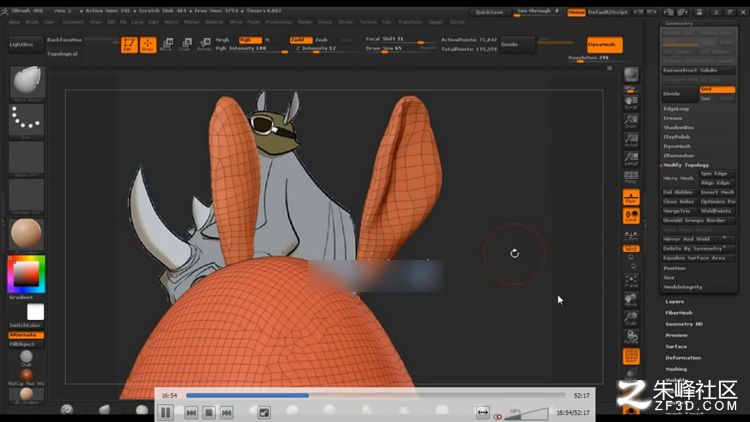
Task: Click the Actual size icon
Action: click(x=631, y=140)
